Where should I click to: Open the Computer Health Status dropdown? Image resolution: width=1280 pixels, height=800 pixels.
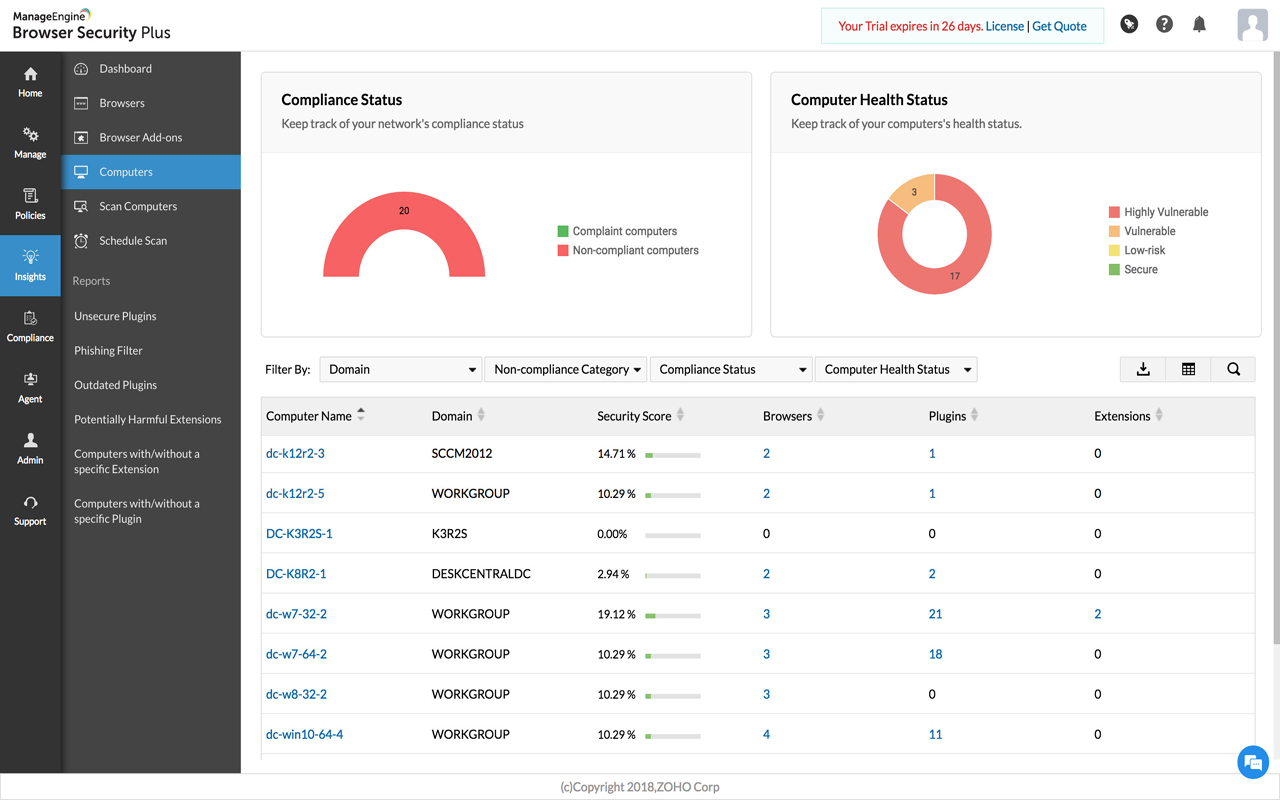click(895, 369)
